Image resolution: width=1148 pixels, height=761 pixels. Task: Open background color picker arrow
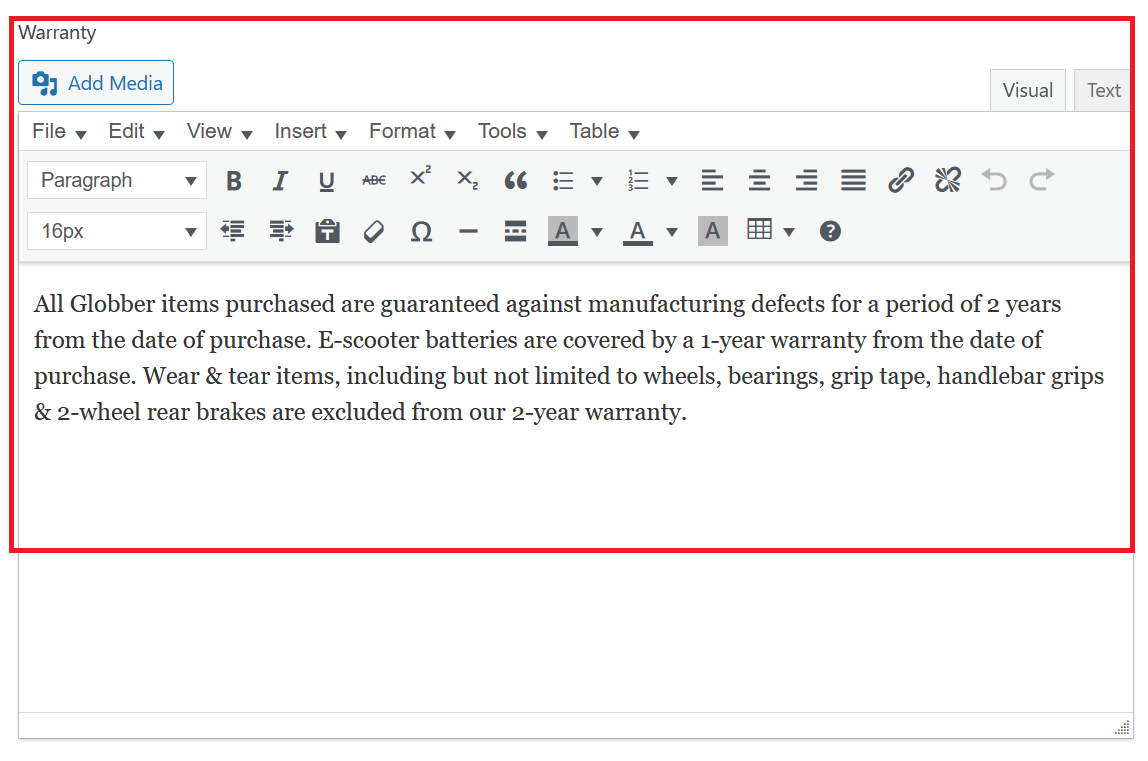point(597,232)
